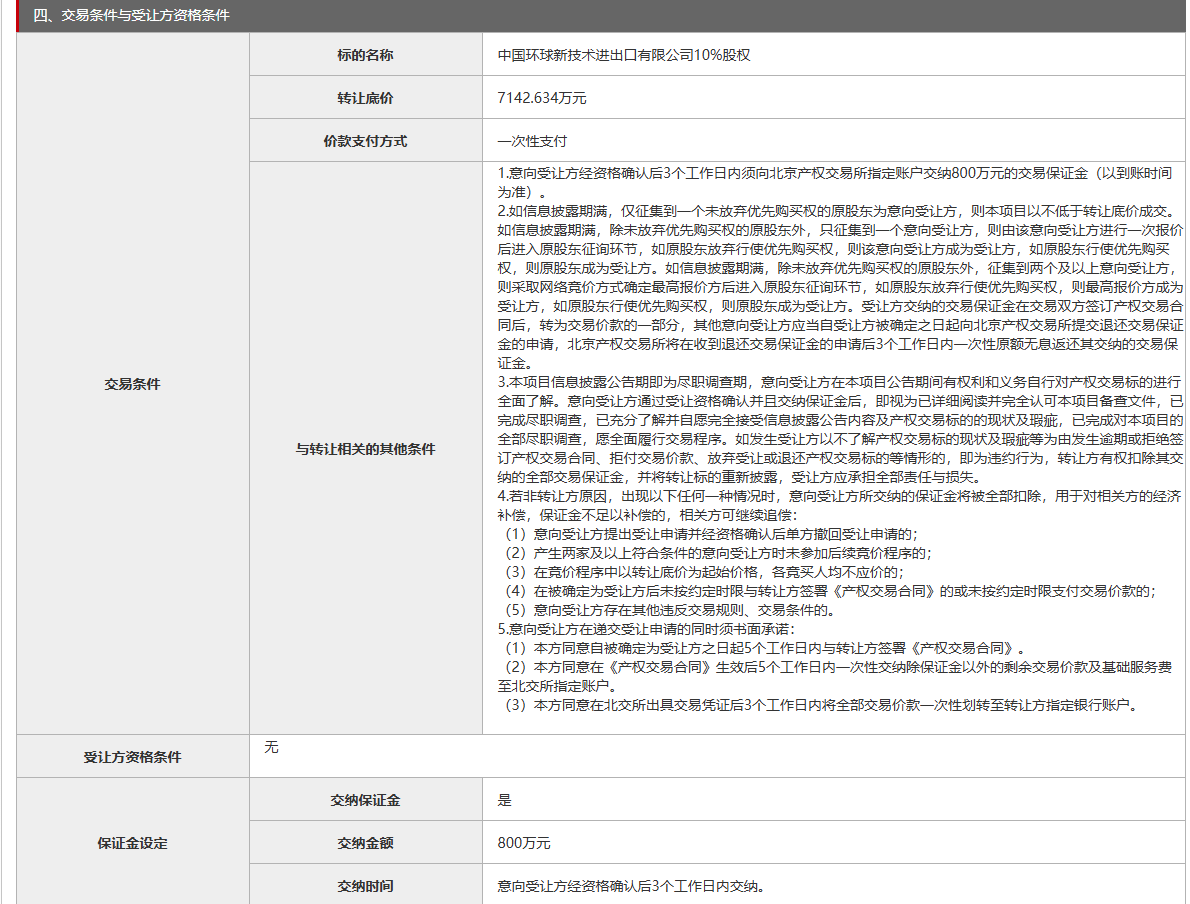This screenshot has height=904, width=1190.
Task: Select the 交纳保证金 label cell
Action: click(x=366, y=800)
